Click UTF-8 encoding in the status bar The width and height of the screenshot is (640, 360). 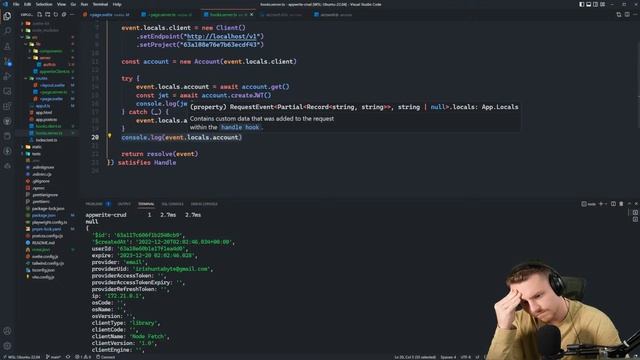pyautogui.click(x=466, y=357)
